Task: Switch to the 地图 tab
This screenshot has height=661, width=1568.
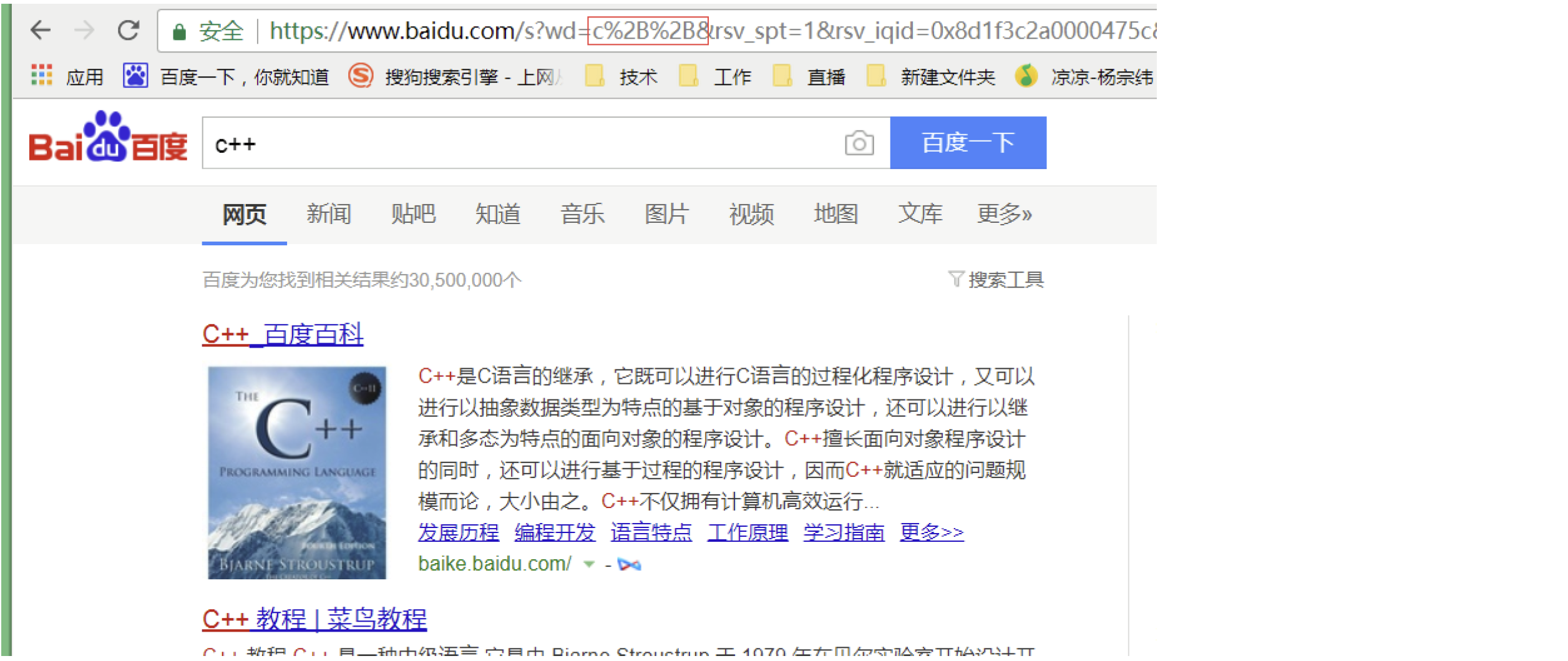Action: tap(836, 214)
